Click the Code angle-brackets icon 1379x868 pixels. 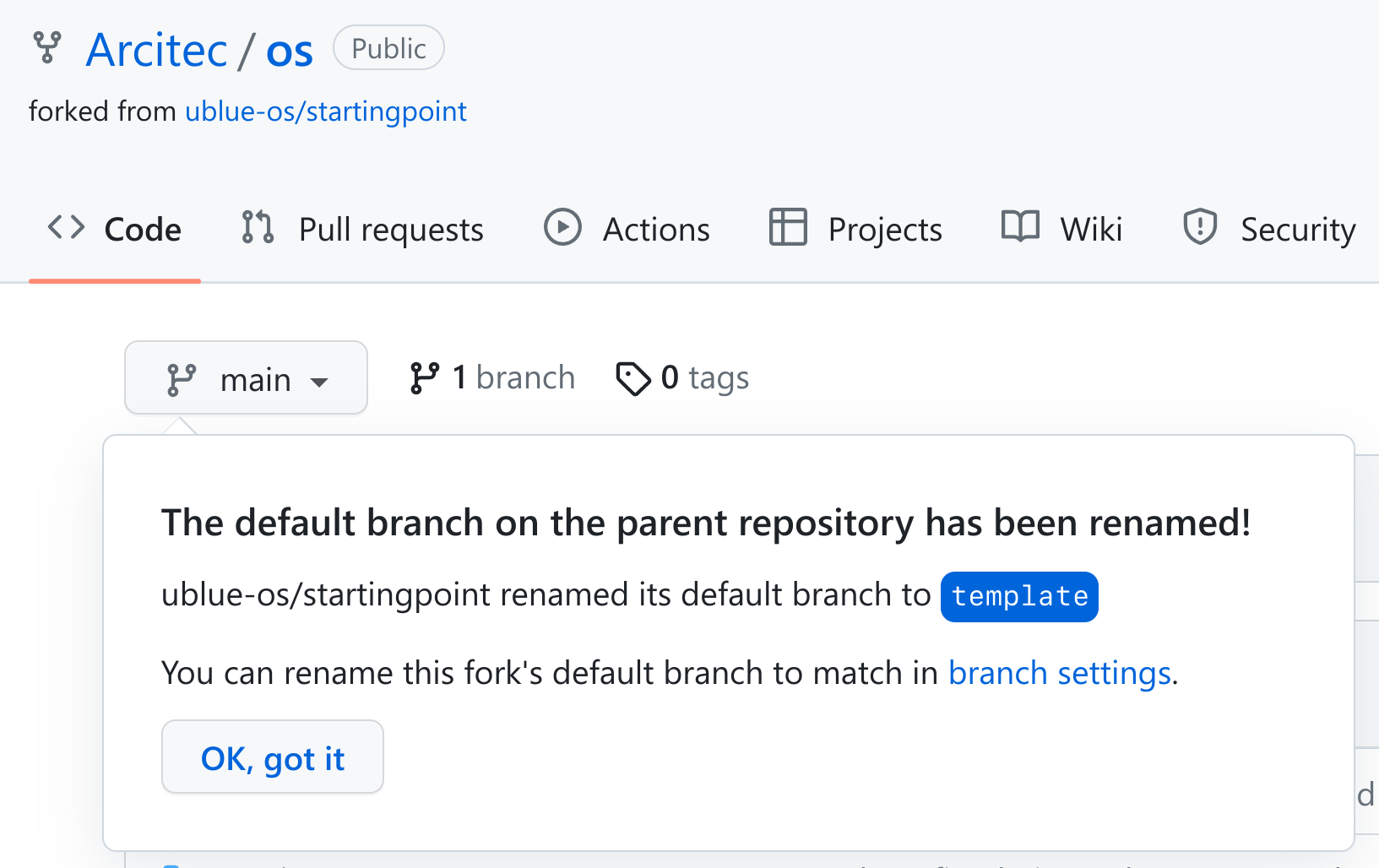click(67, 227)
